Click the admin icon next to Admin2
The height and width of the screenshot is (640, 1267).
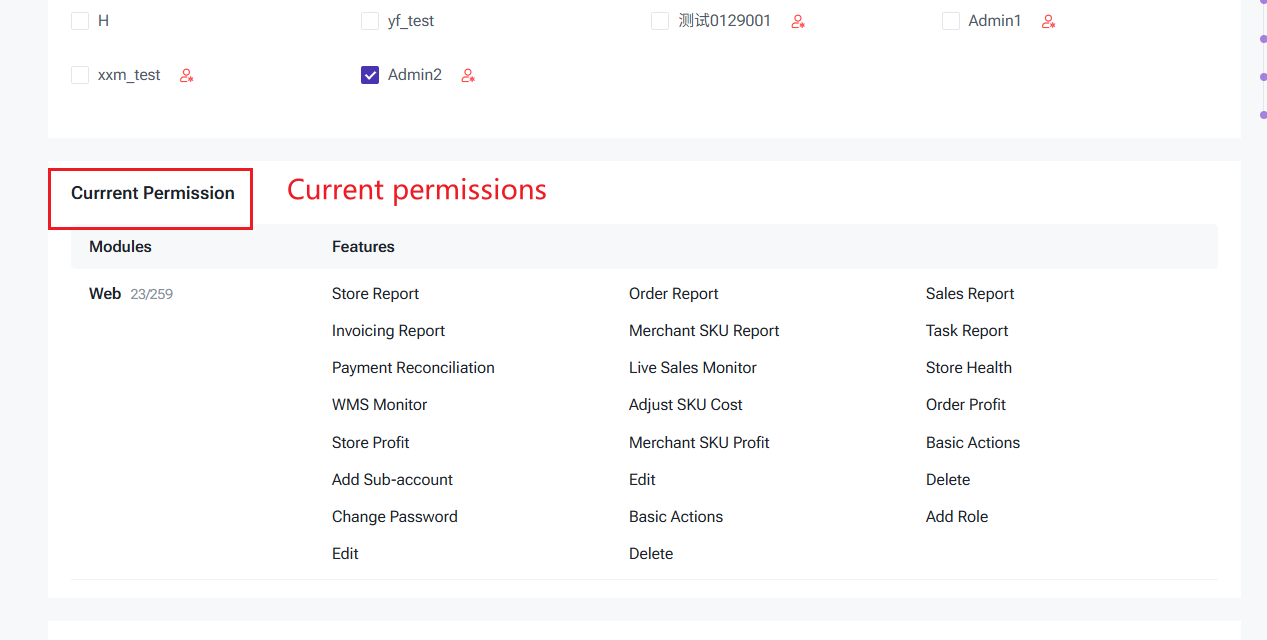(468, 75)
